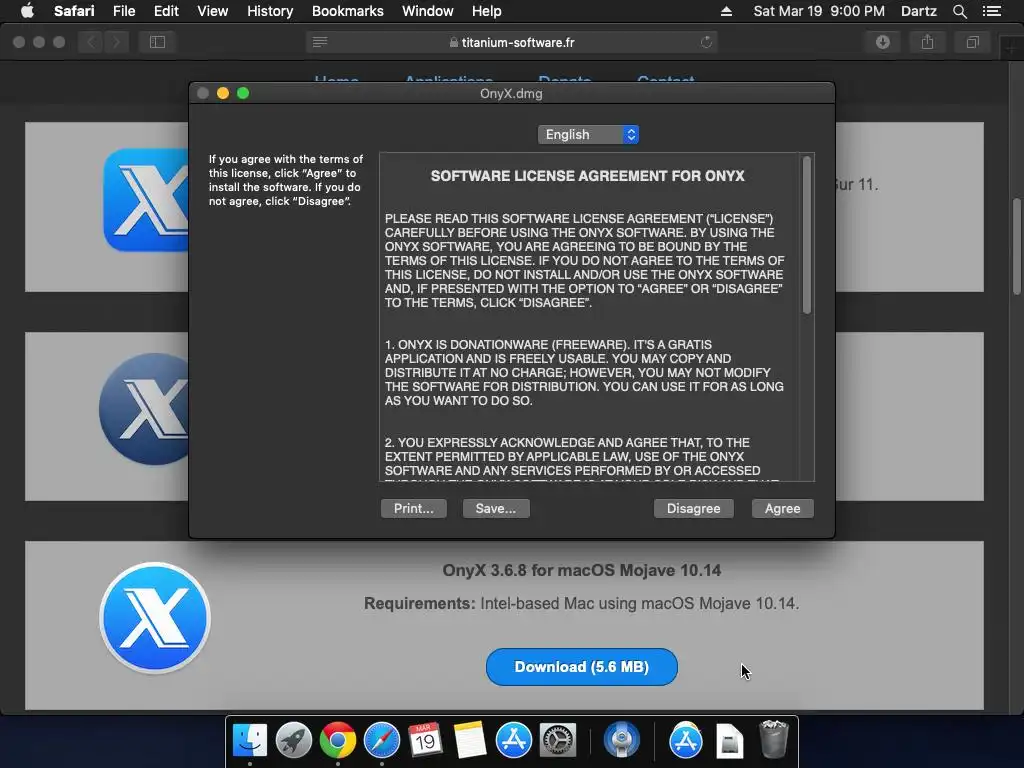Click the eject icon in menu bar
Image resolution: width=1024 pixels, height=768 pixels.
coord(726,11)
